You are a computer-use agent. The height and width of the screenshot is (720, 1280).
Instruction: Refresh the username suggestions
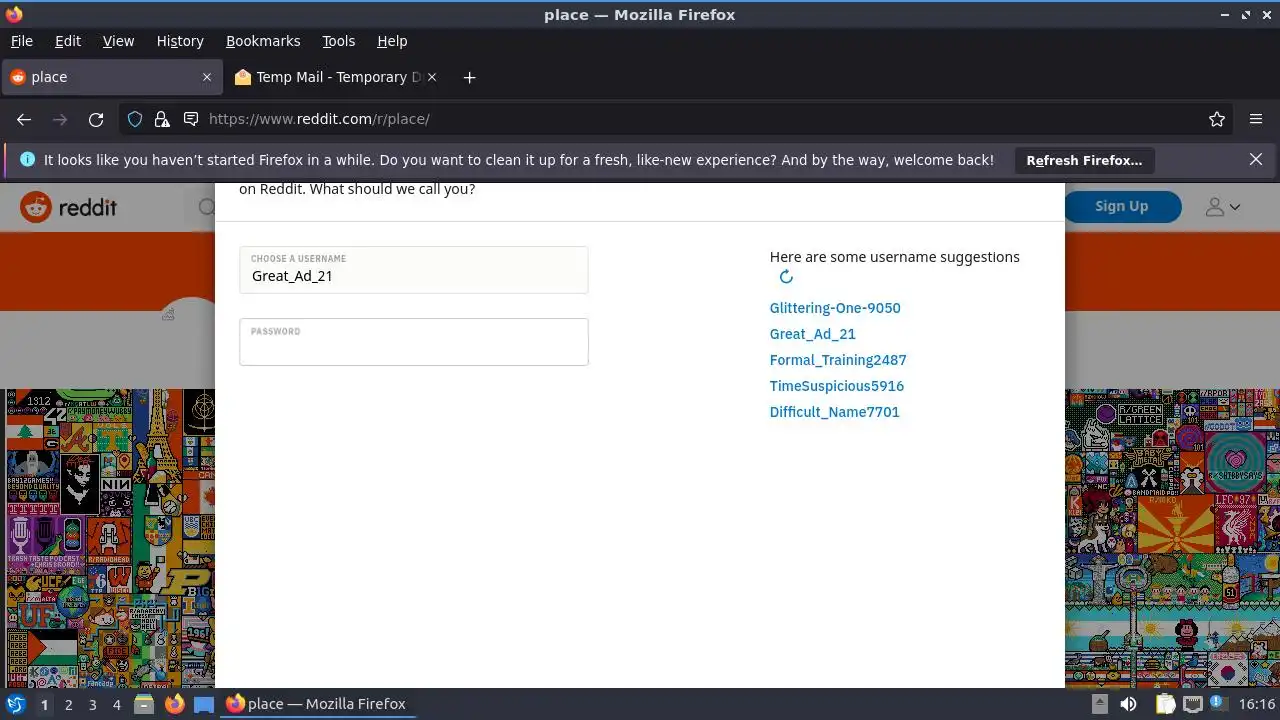pos(786,277)
